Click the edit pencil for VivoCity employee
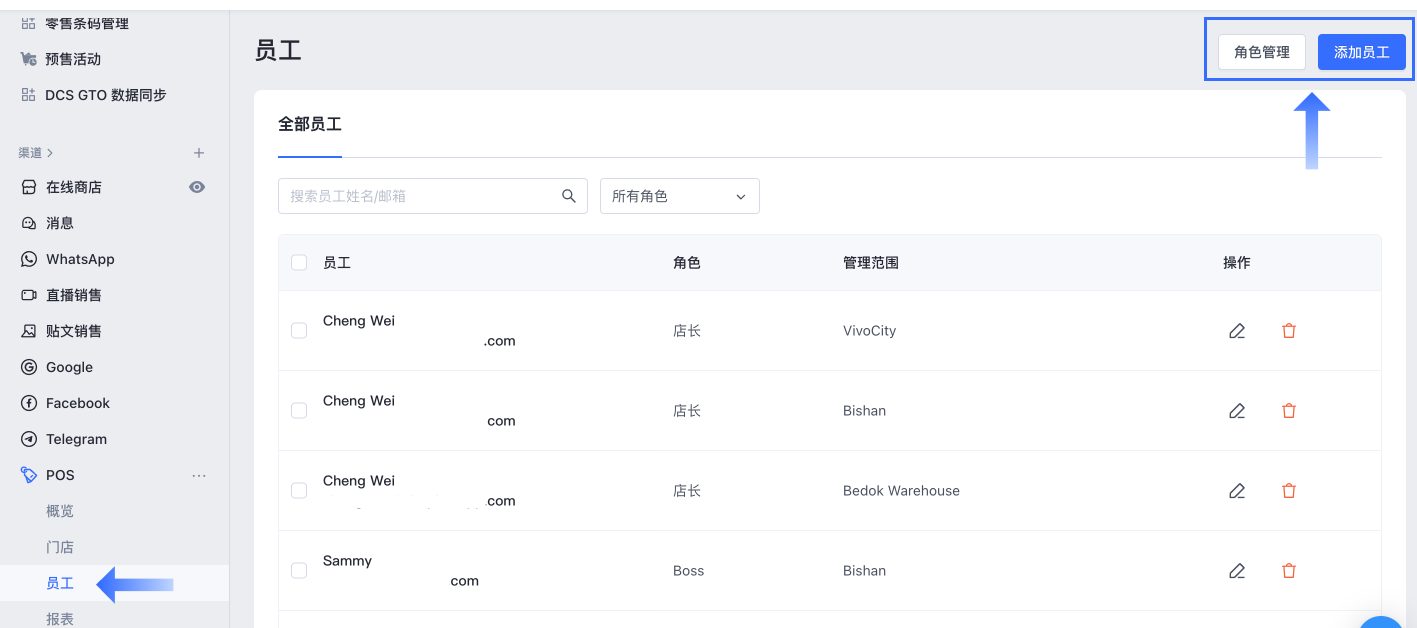1417x628 pixels. coord(1237,331)
